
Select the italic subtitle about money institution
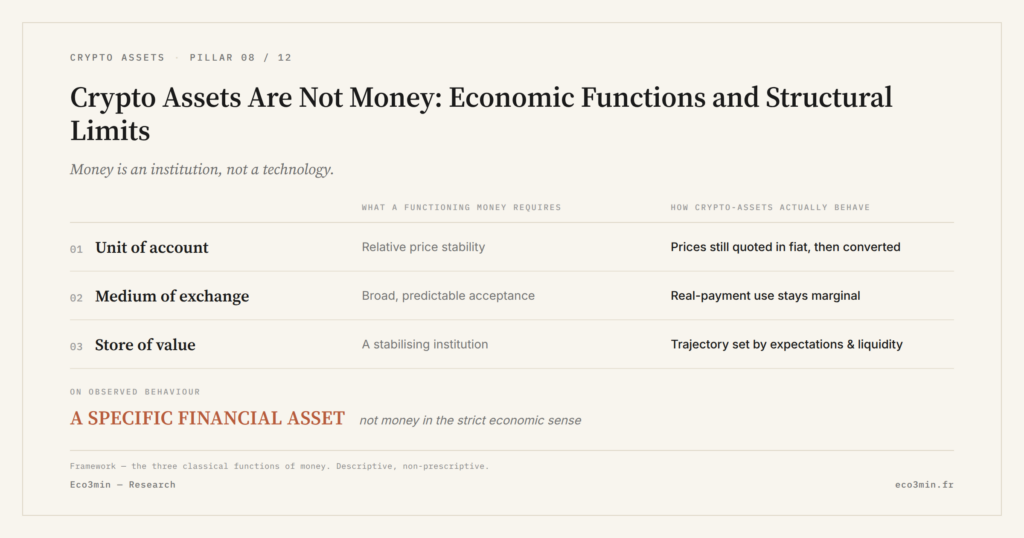pyautogui.click(x=202, y=170)
